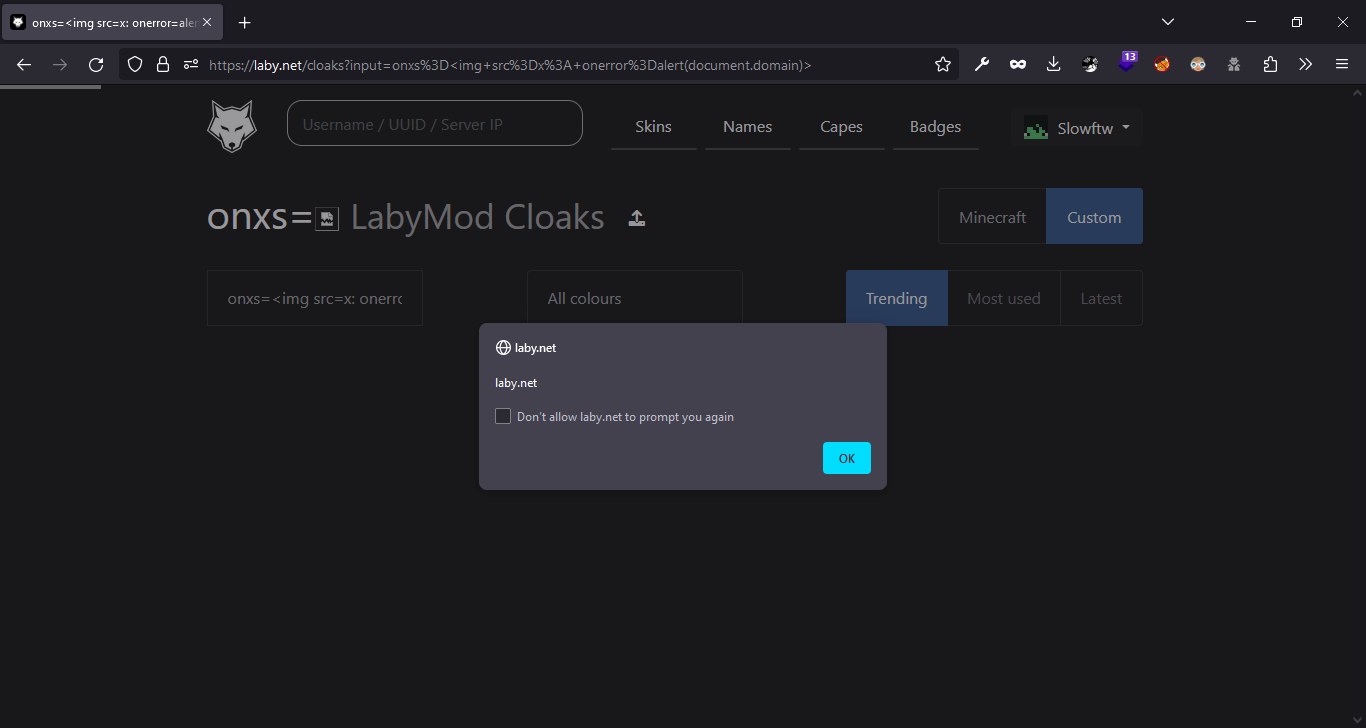Tick Don't allow laby.net to prompt again
Screen dimensions: 1366x728
tap(503, 416)
